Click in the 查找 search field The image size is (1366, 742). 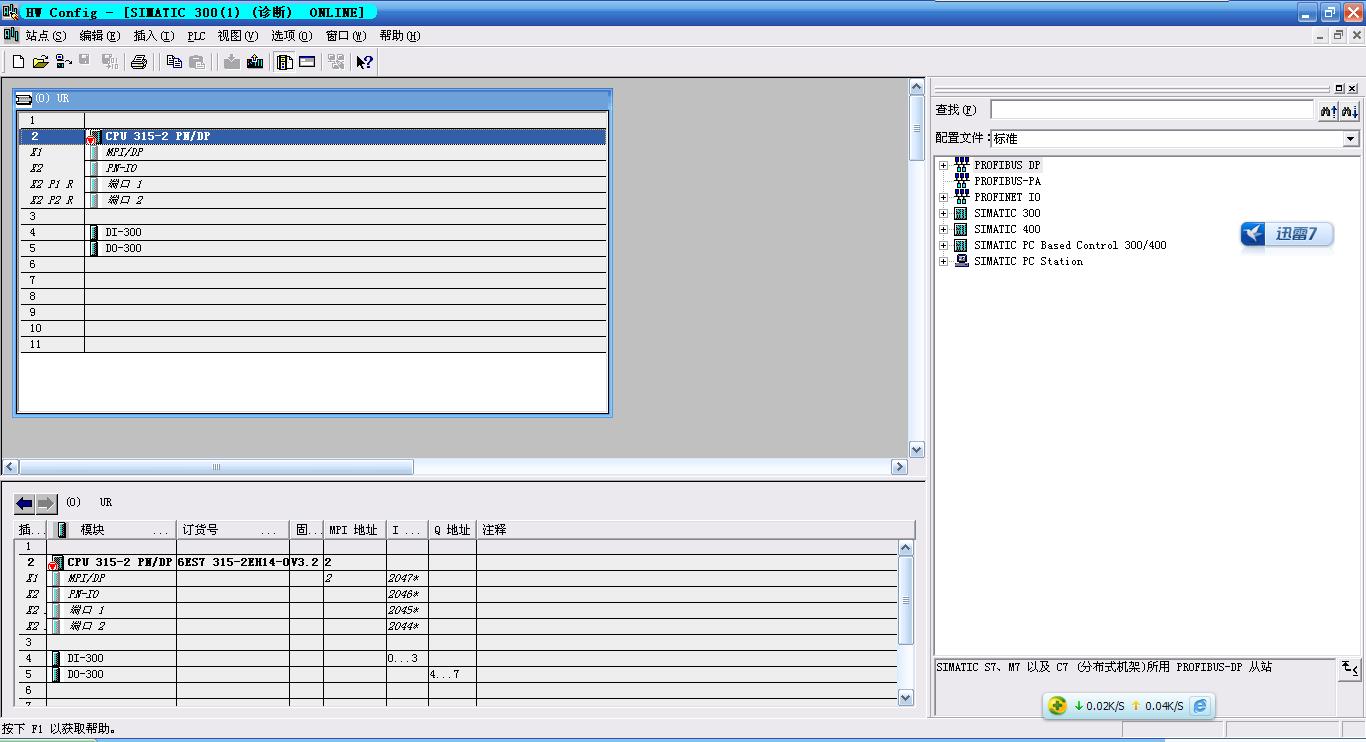[x=1151, y=110]
